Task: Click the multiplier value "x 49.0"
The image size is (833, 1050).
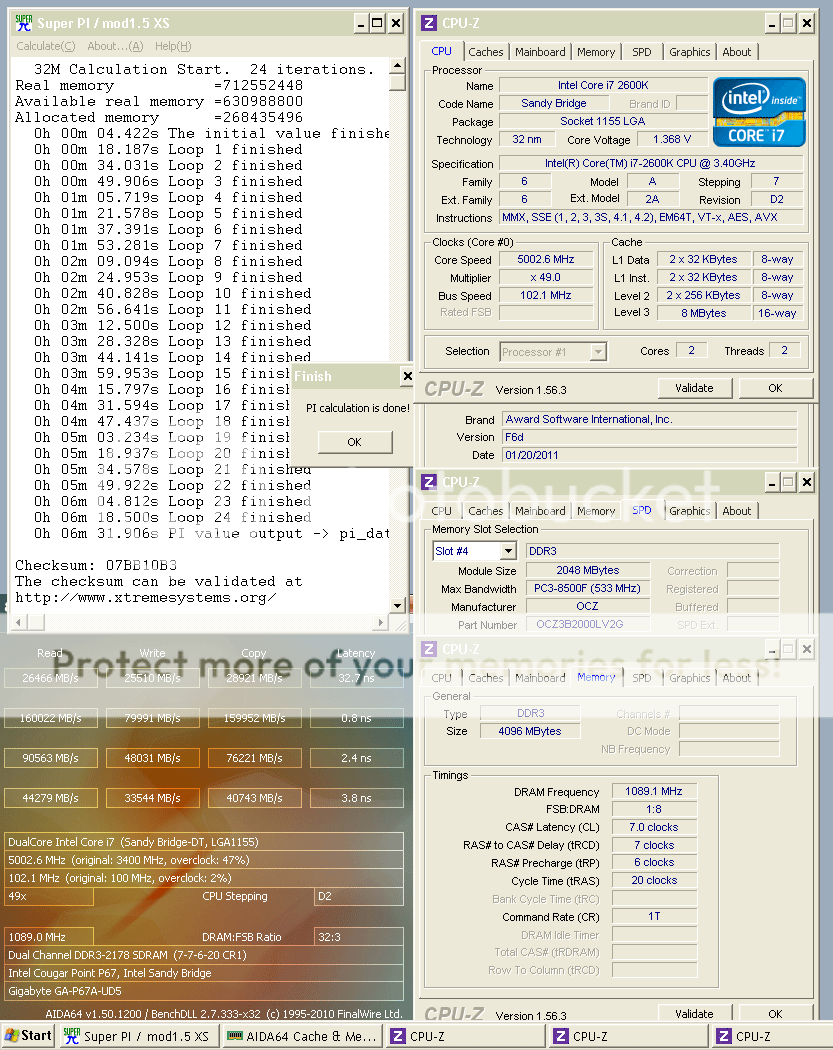Action: point(546,277)
